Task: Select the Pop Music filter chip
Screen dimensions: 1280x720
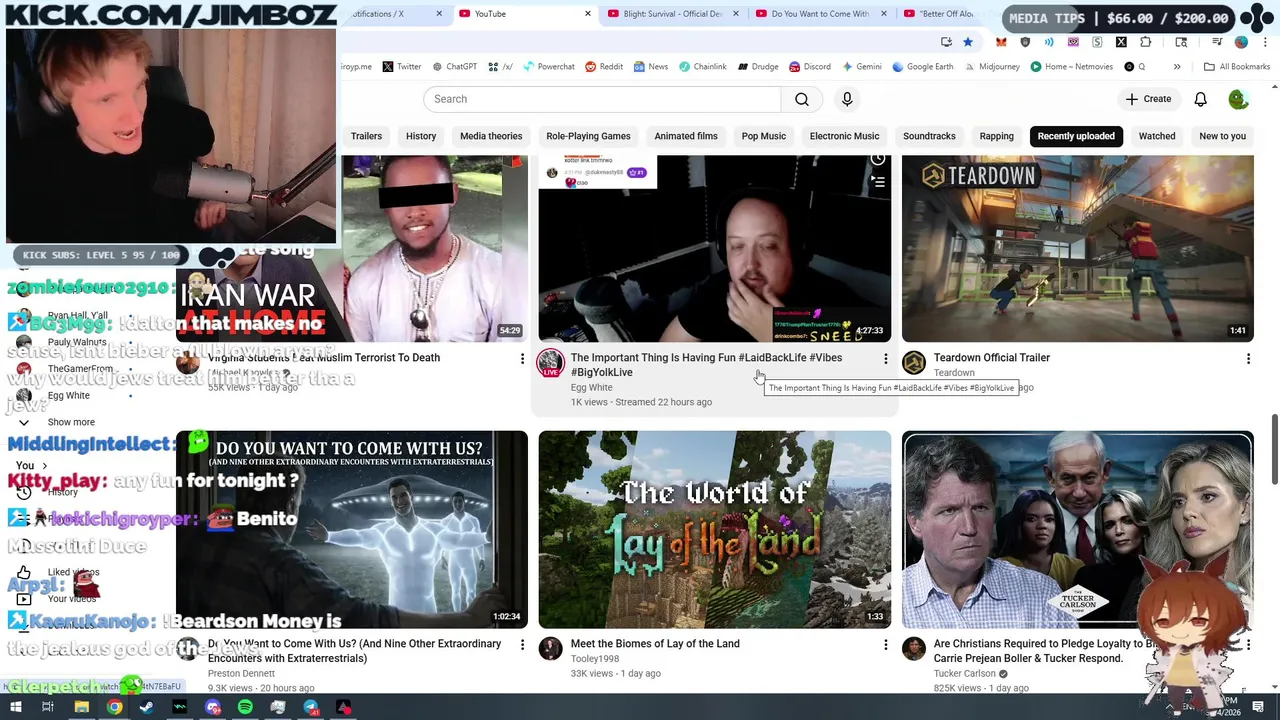Action: tap(764, 136)
